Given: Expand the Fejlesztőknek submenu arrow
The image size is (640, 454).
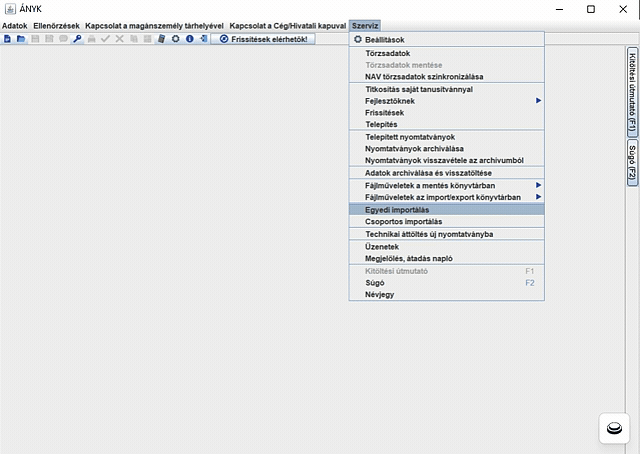Looking at the screenshot, I should tap(538, 101).
